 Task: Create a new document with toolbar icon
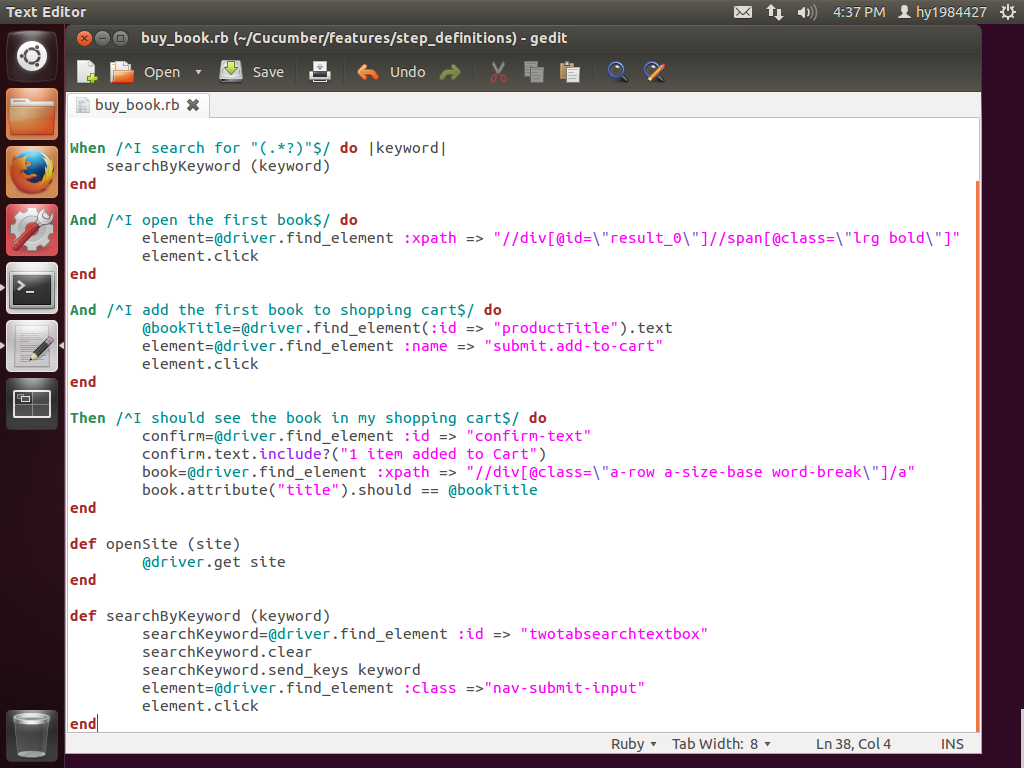click(x=87, y=72)
